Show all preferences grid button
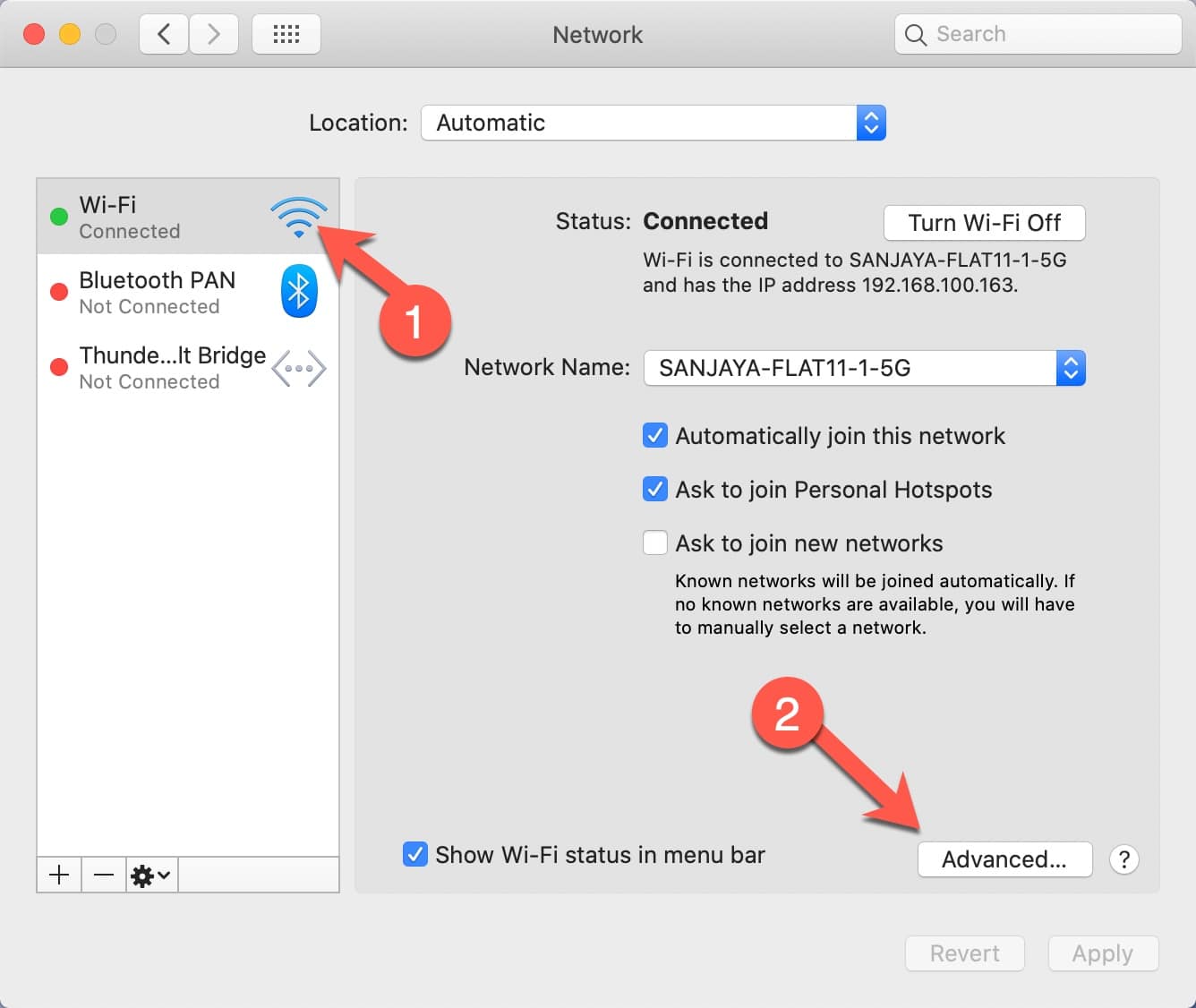The image size is (1196, 1008). [x=286, y=35]
